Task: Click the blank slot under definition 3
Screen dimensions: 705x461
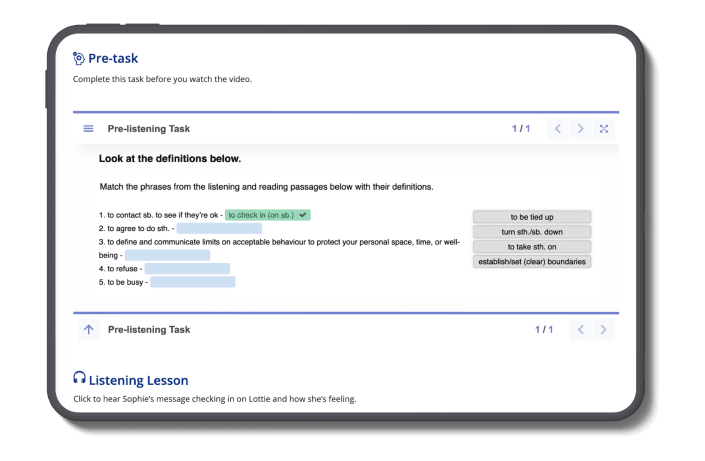Action: (x=167, y=255)
